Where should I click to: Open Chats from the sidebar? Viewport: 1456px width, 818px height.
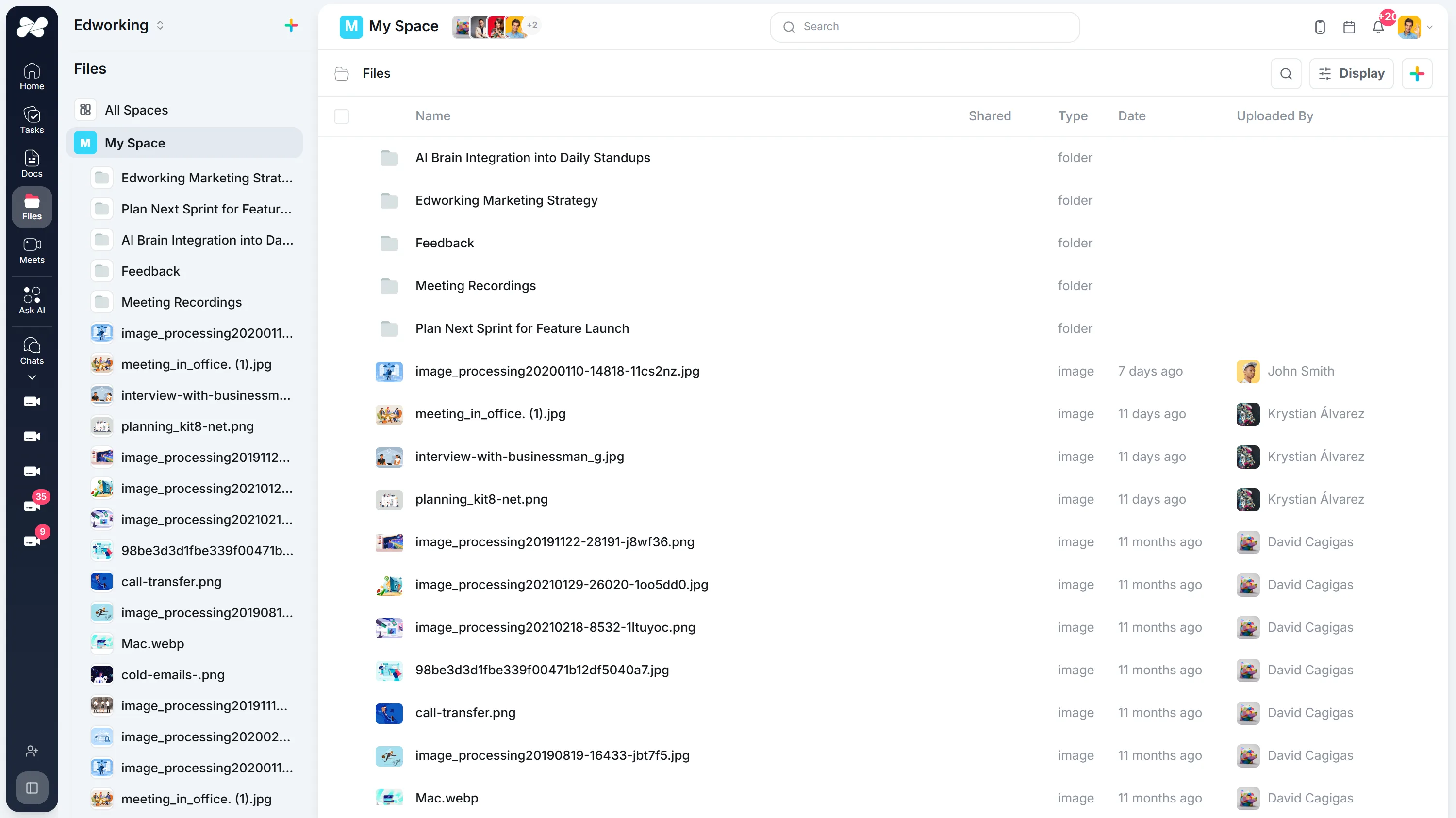[32, 351]
